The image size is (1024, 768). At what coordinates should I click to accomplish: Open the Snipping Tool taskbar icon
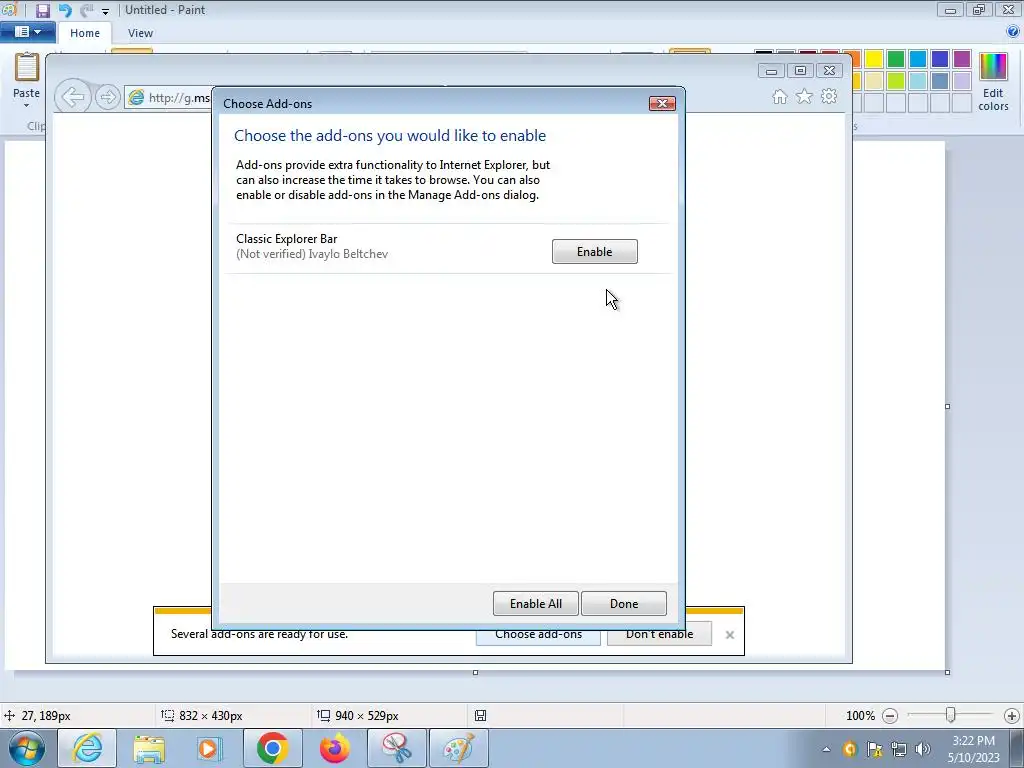click(x=396, y=748)
